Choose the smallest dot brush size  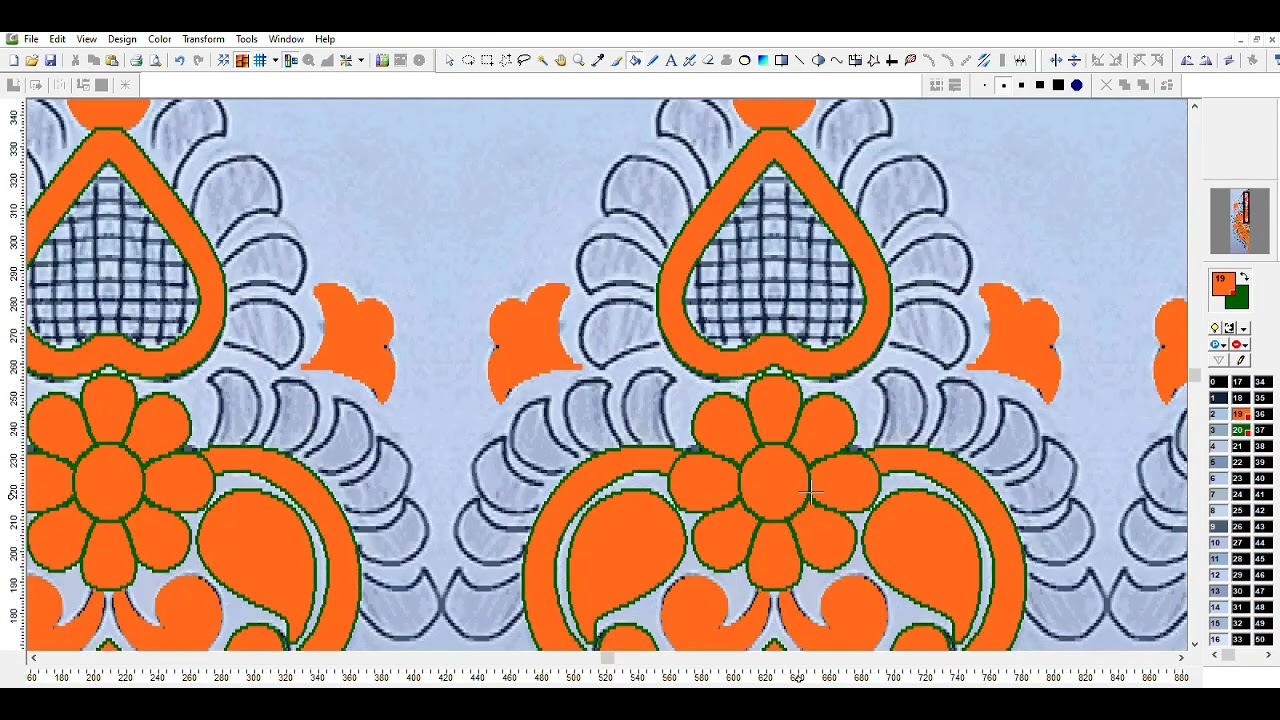click(x=985, y=85)
